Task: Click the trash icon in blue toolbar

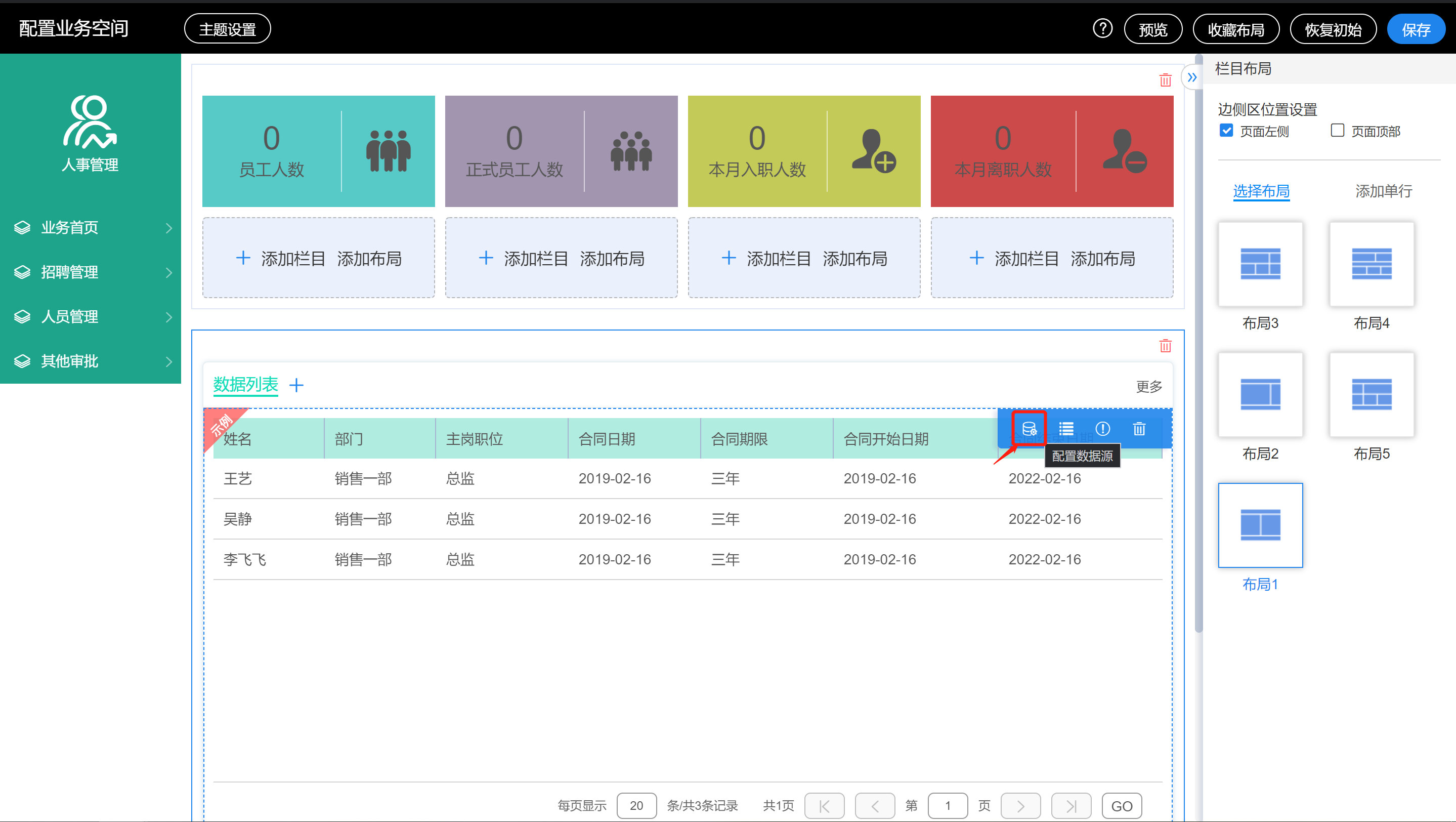Action: (x=1139, y=429)
